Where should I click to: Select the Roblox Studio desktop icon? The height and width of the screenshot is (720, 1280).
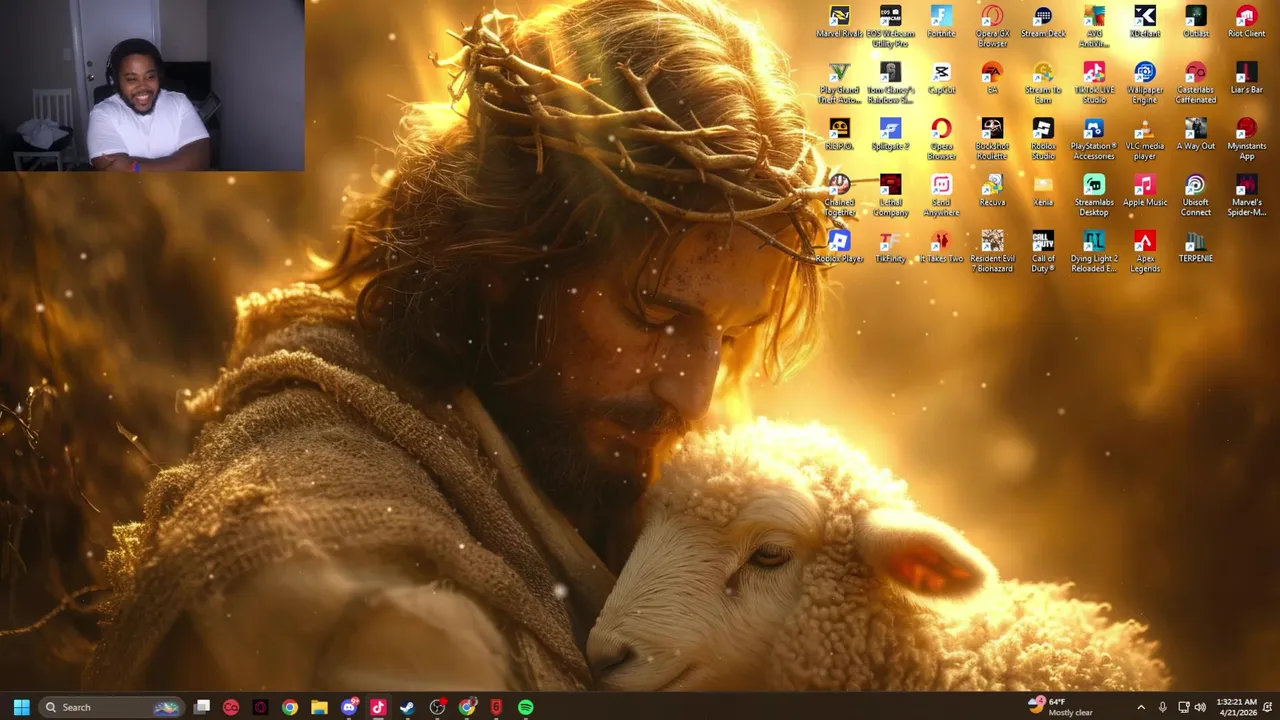1043,139
